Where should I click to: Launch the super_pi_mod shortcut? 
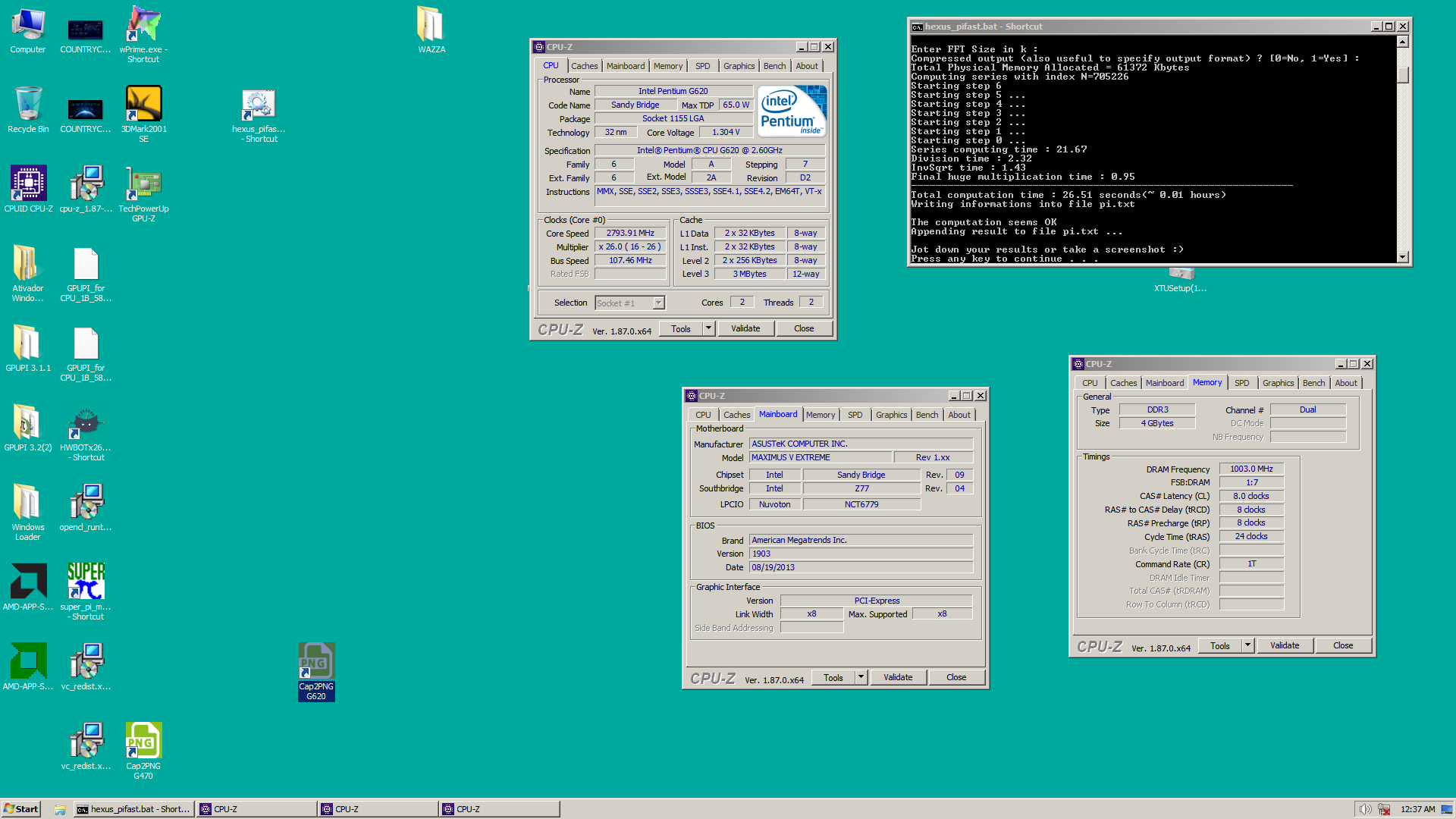tap(86, 591)
